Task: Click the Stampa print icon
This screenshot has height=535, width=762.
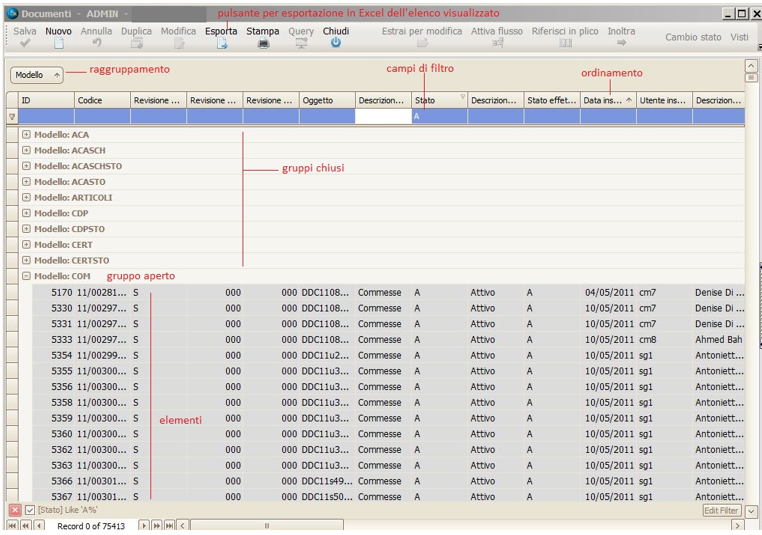Action: (263, 44)
